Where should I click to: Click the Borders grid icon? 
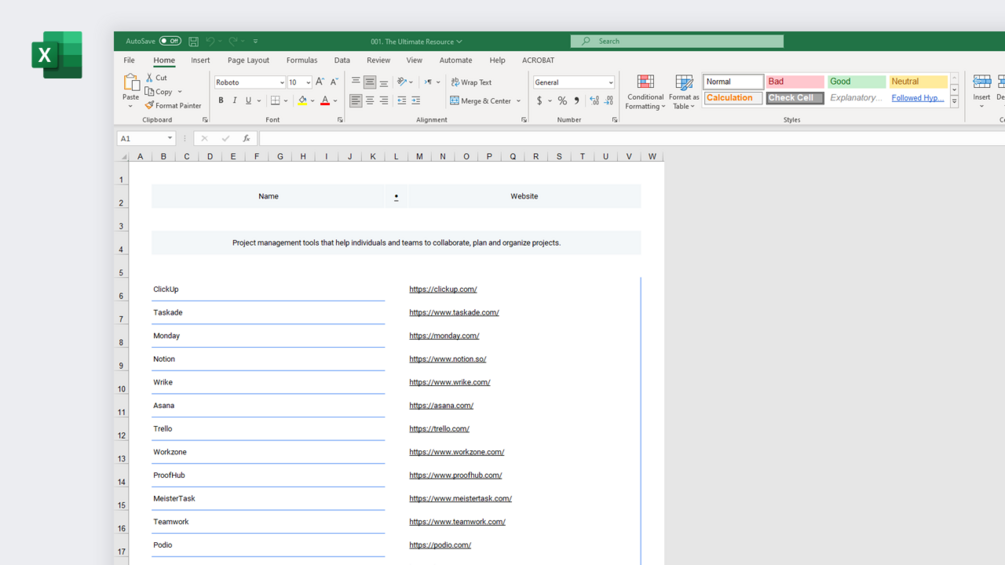[275, 101]
